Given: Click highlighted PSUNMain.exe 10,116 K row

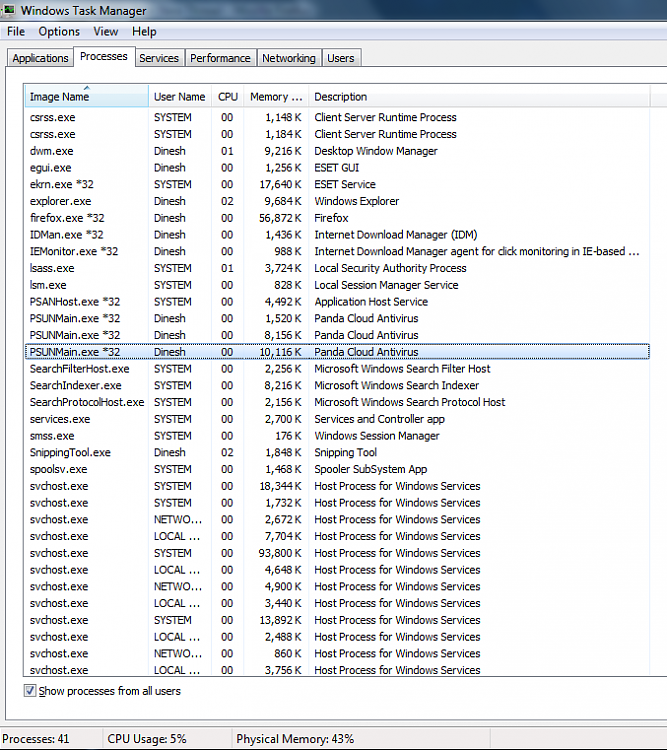Looking at the screenshot, I should (337, 352).
